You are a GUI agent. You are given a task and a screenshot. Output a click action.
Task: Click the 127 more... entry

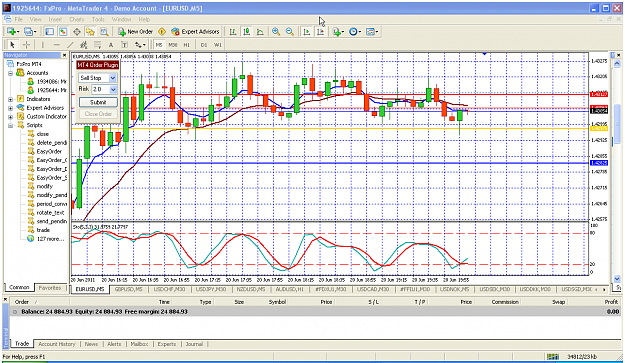click(x=50, y=239)
